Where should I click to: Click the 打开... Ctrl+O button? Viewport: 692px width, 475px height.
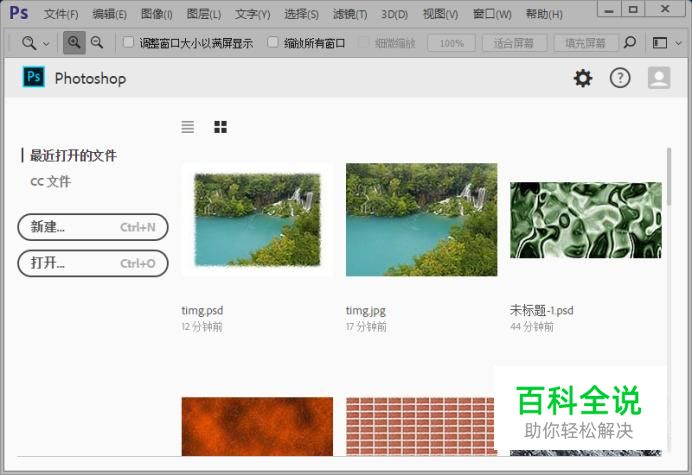point(93,263)
